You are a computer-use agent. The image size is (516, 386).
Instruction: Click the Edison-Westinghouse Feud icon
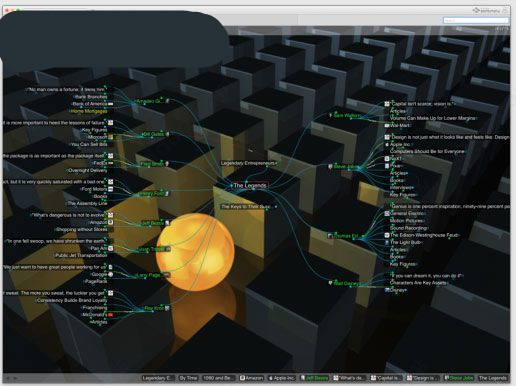point(387,235)
